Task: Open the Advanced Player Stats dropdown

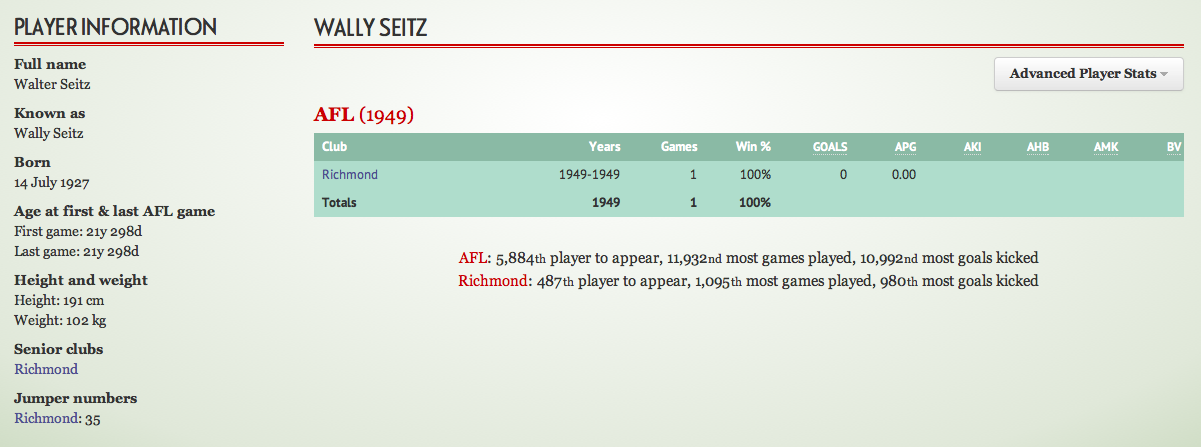Action: click(1088, 74)
